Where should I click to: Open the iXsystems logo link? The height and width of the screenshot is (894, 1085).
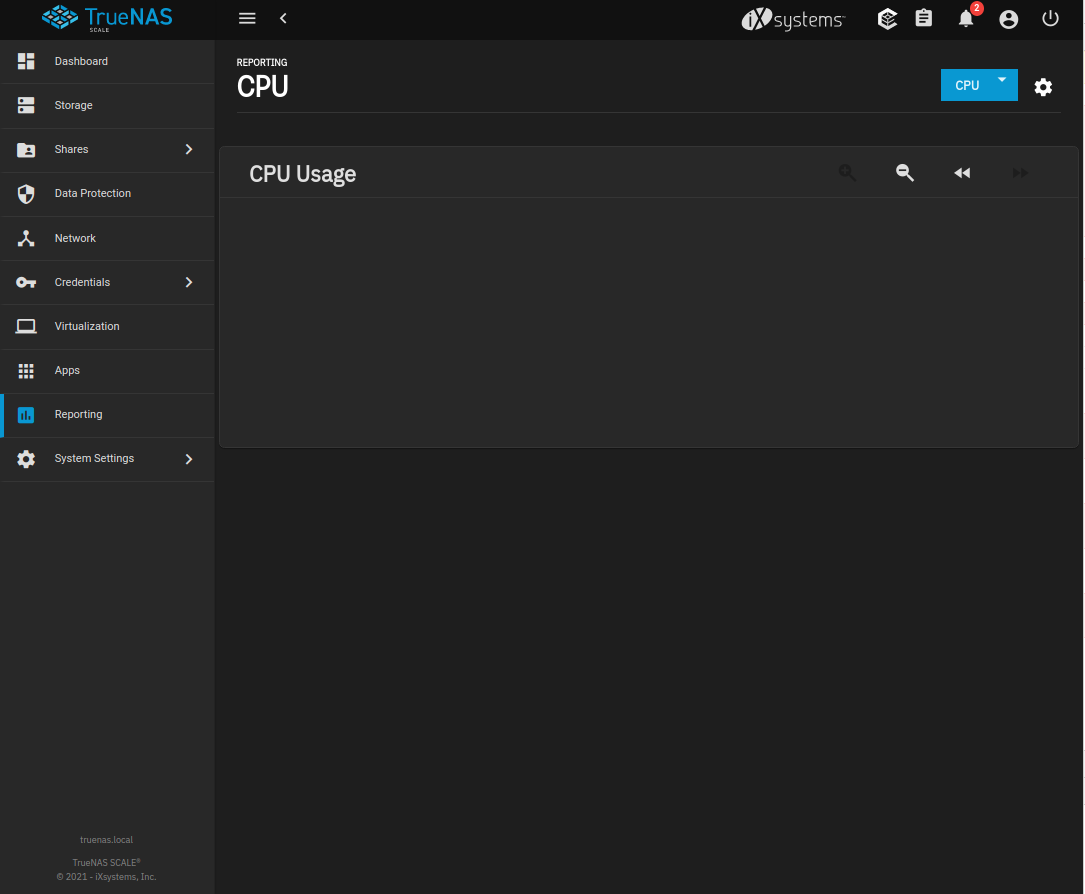pos(793,19)
